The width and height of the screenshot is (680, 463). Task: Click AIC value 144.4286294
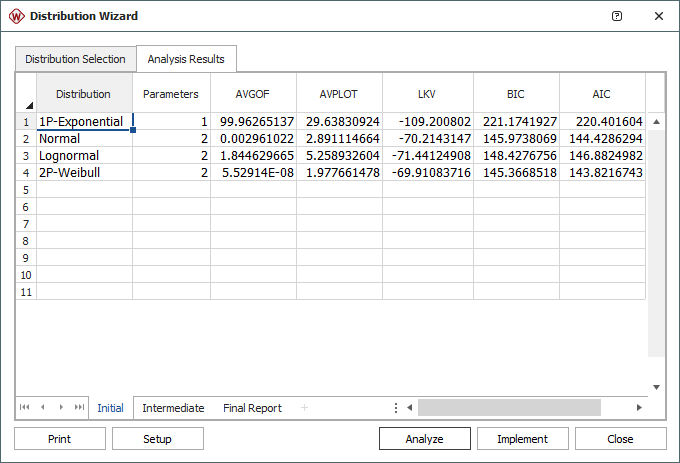(602, 139)
